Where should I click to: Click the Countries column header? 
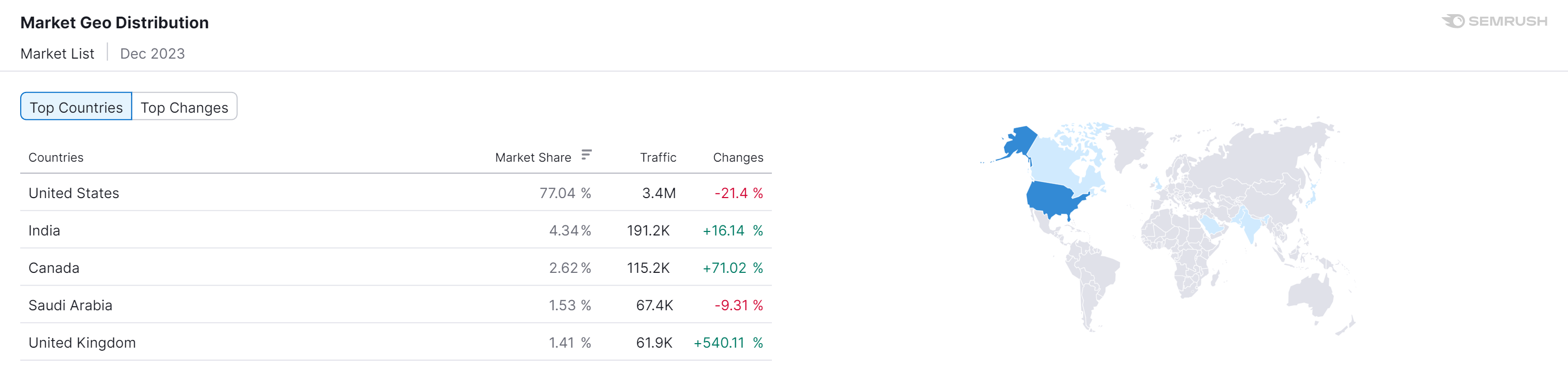point(56,157)
